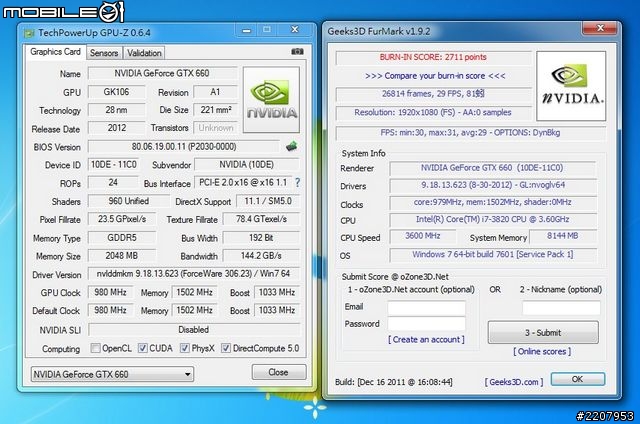Click the Memory Type value GDDR5
Viewport: 640px width, 424px height.
pyautogui.click(x=122, y=238)
